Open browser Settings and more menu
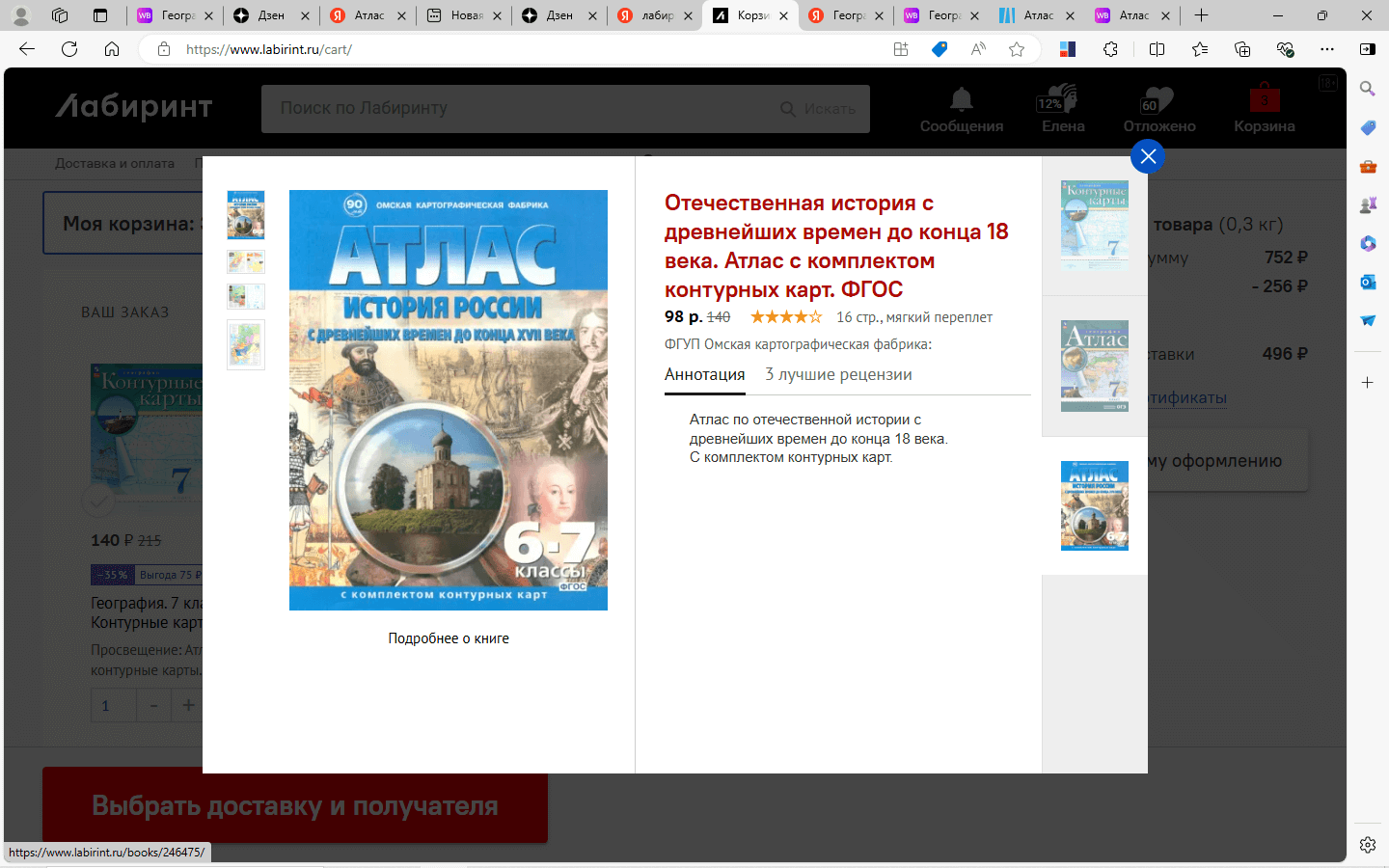1389x868 pixels. coord(1327,49)
